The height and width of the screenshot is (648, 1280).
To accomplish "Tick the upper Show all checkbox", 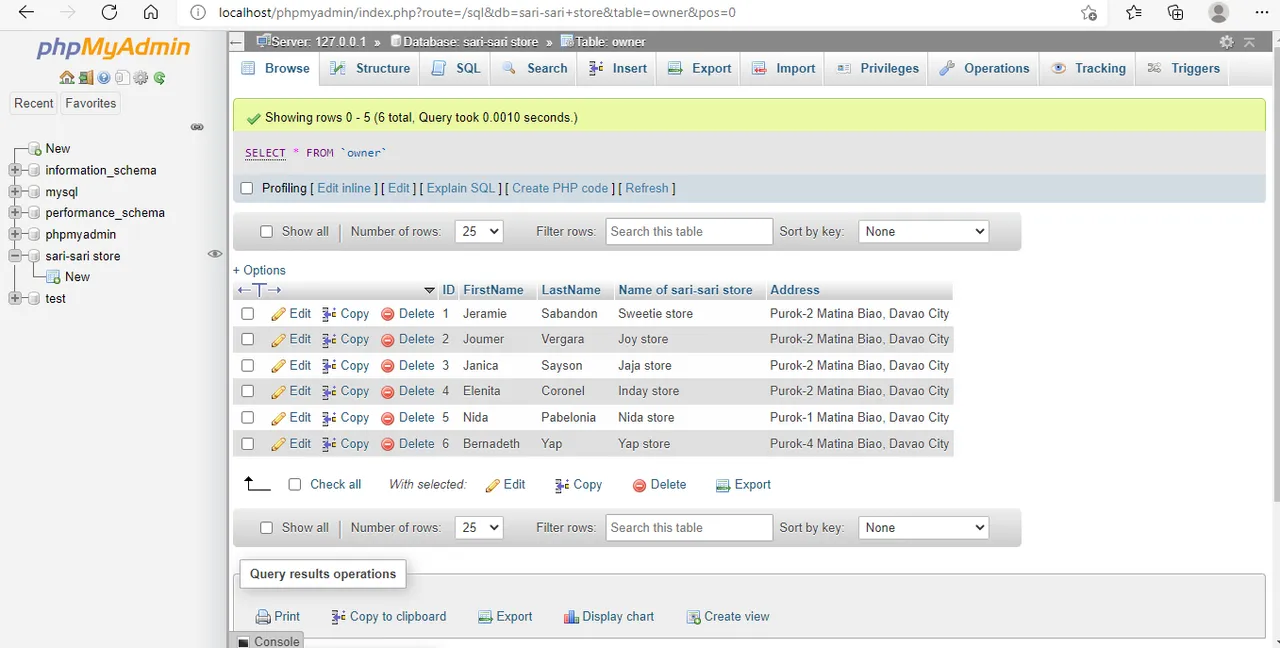I will (266, 231).
